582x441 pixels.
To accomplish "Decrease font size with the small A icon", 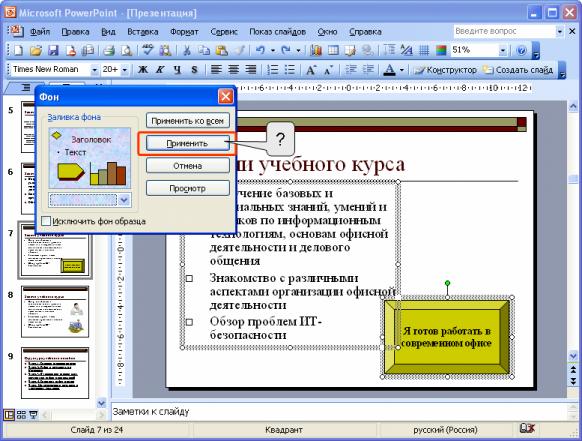I will [328, 69].
